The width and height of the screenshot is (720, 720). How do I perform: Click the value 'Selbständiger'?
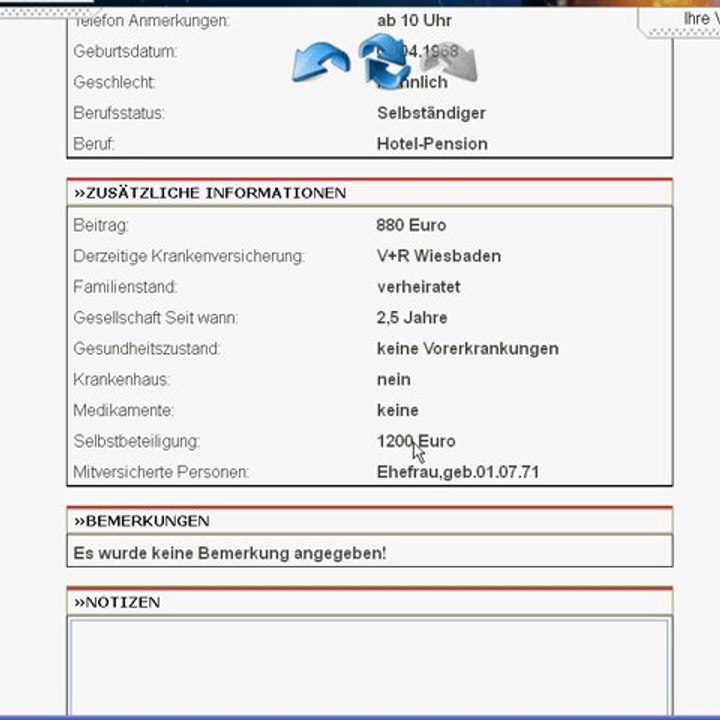[431, 113]
